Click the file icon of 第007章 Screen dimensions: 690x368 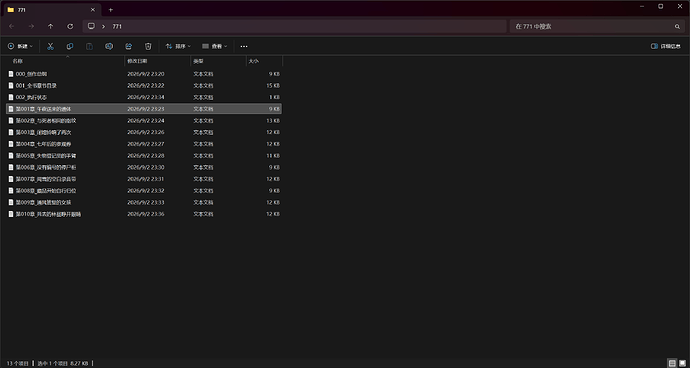11,179
